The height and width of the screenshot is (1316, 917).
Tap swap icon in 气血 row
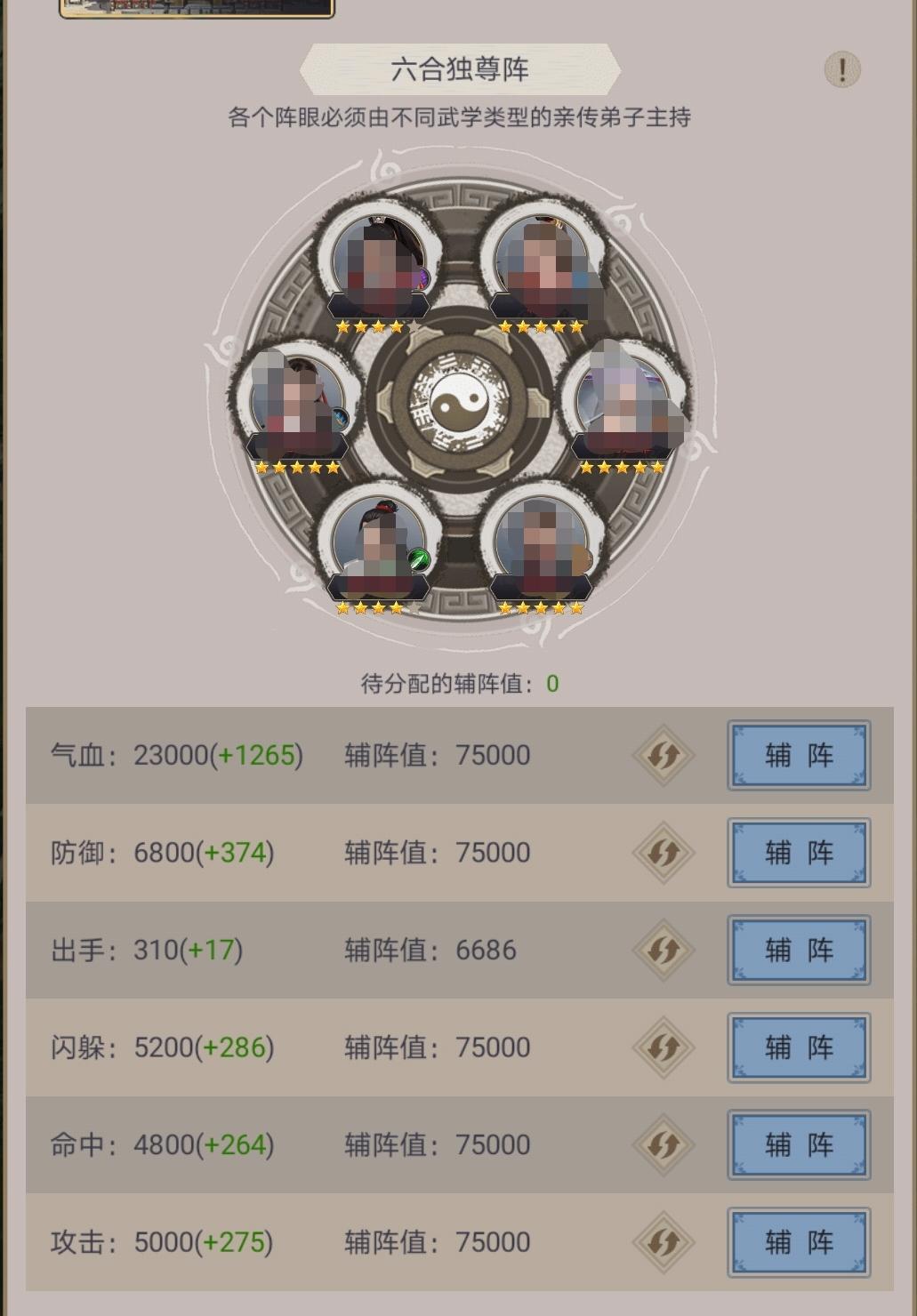(664, 756)
